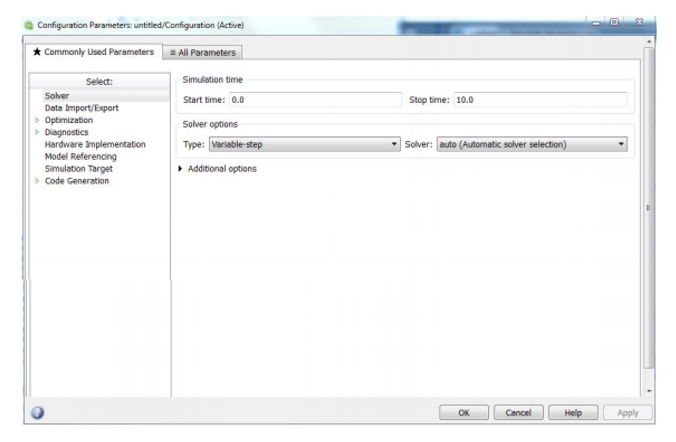This screenshot has height=442, width=676.
Task: Click the Simulink icon in the title bar
Action: pos(28,25)
